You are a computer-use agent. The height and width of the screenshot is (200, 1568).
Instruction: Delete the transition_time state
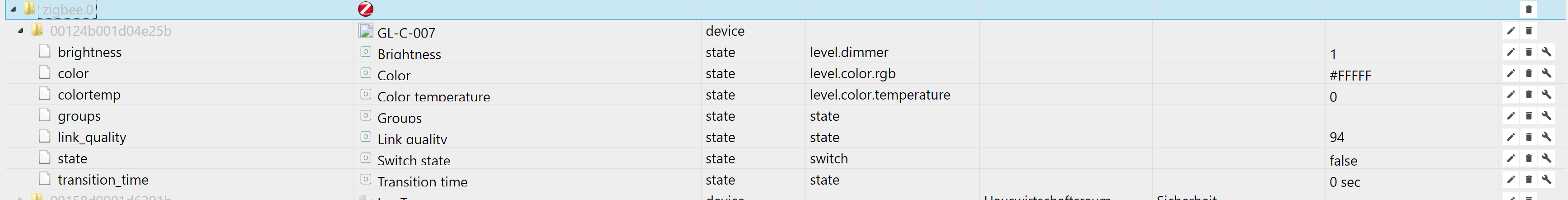1528,180
